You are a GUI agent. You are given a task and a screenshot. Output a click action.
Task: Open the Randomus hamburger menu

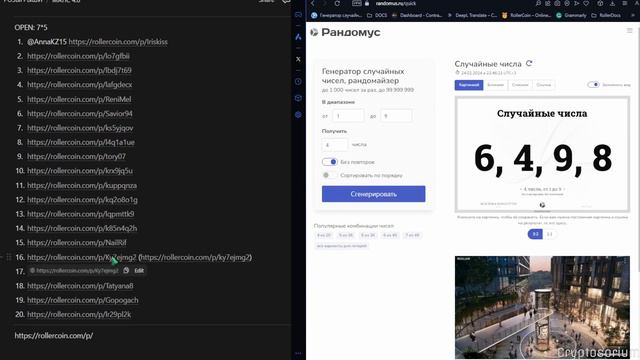pyautogui.click(x=629, y=31)
